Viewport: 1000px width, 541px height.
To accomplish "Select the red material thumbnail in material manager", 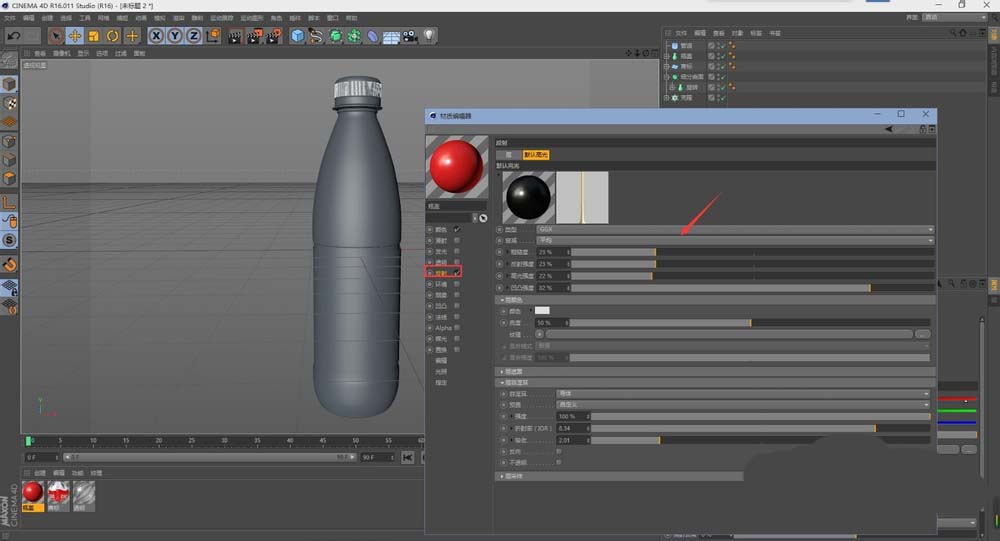I will tap(33, 492).
